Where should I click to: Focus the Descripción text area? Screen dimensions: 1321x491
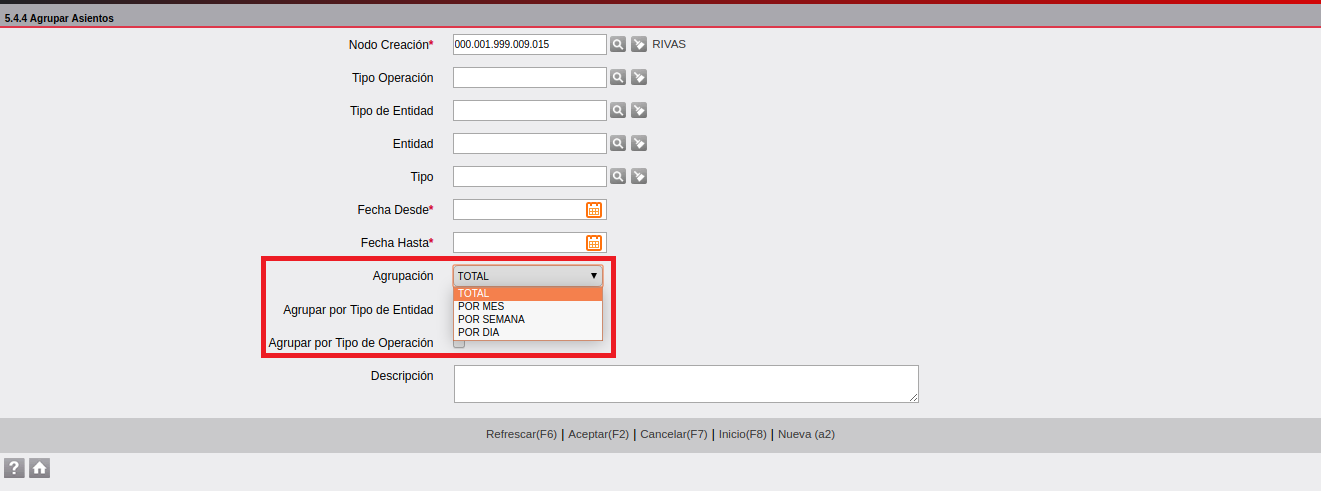[685, 384]
